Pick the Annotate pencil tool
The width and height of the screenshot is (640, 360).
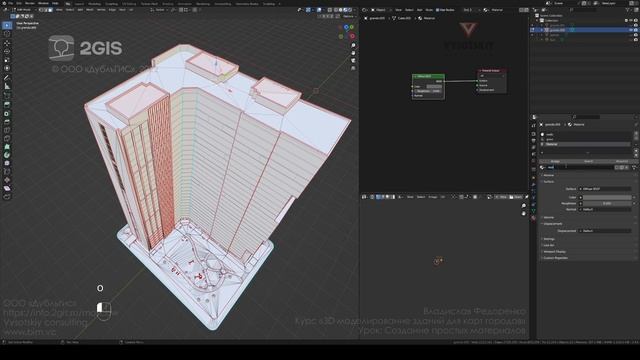click(x=7, y=78)
